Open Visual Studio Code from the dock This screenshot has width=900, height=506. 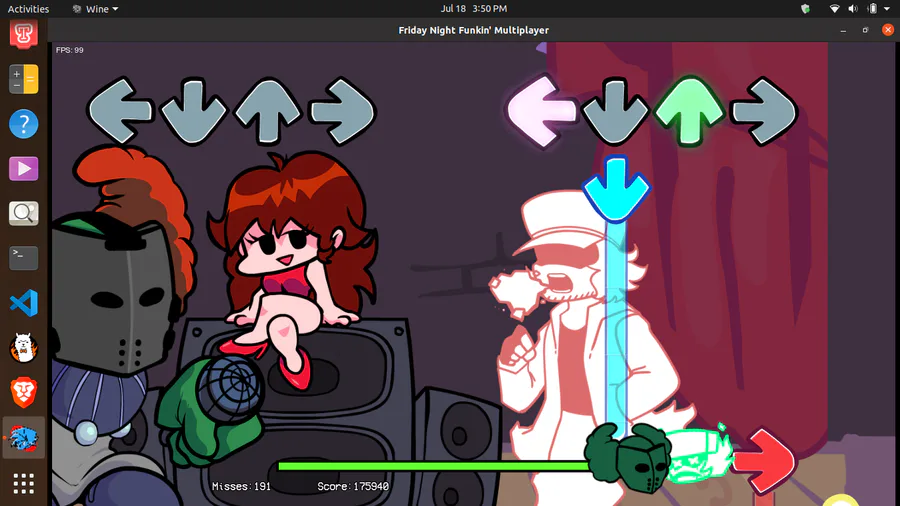click(24, 303)
